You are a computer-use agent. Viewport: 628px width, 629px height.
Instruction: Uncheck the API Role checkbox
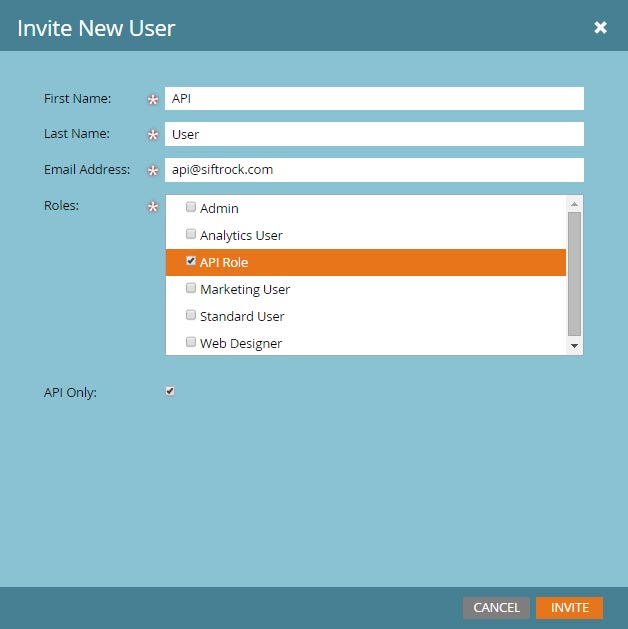click(191, 261)
